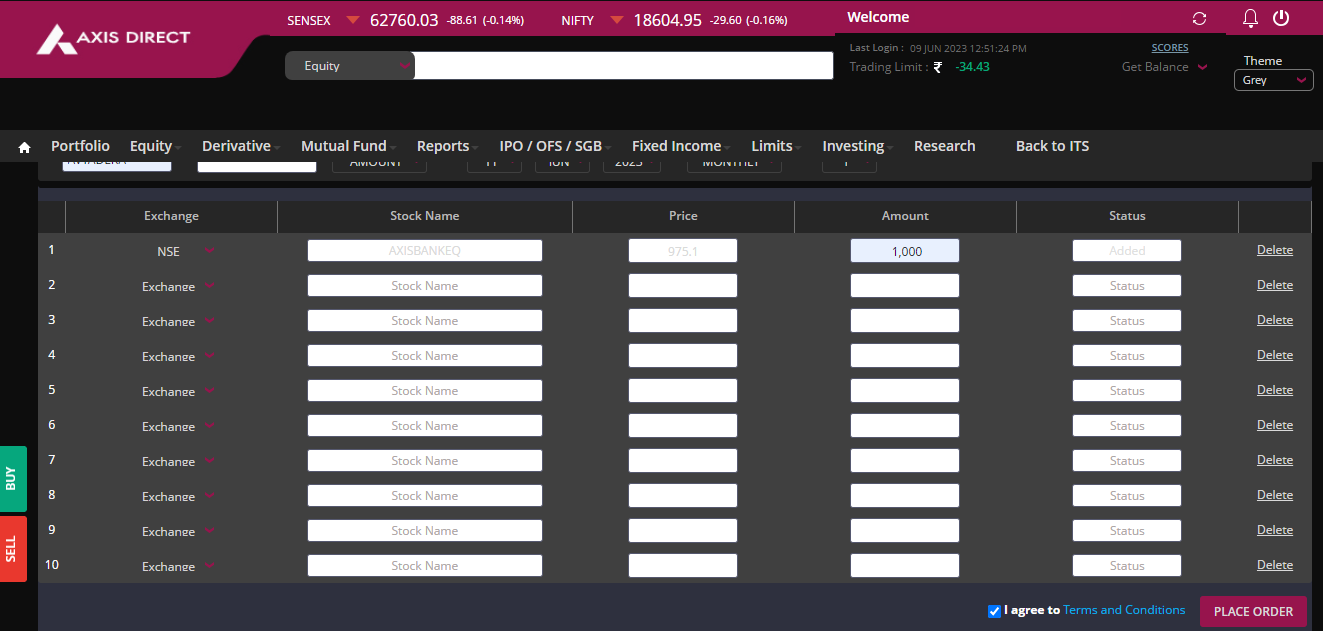Viewport: 1323px width, 631px height.
Task: Click the Home icon in navigation bar
Action: 24,147
